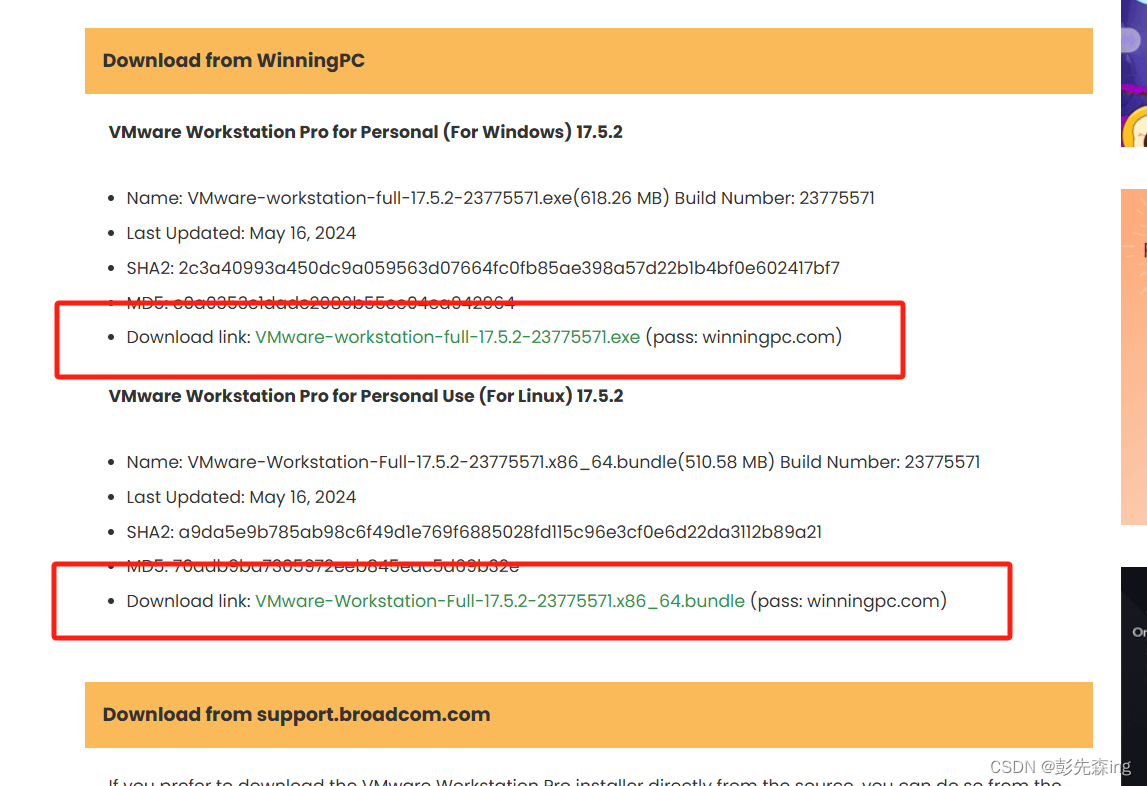
Task: Select the Windows 17.5.2 edition heading
Action: (x=365, y=131)
